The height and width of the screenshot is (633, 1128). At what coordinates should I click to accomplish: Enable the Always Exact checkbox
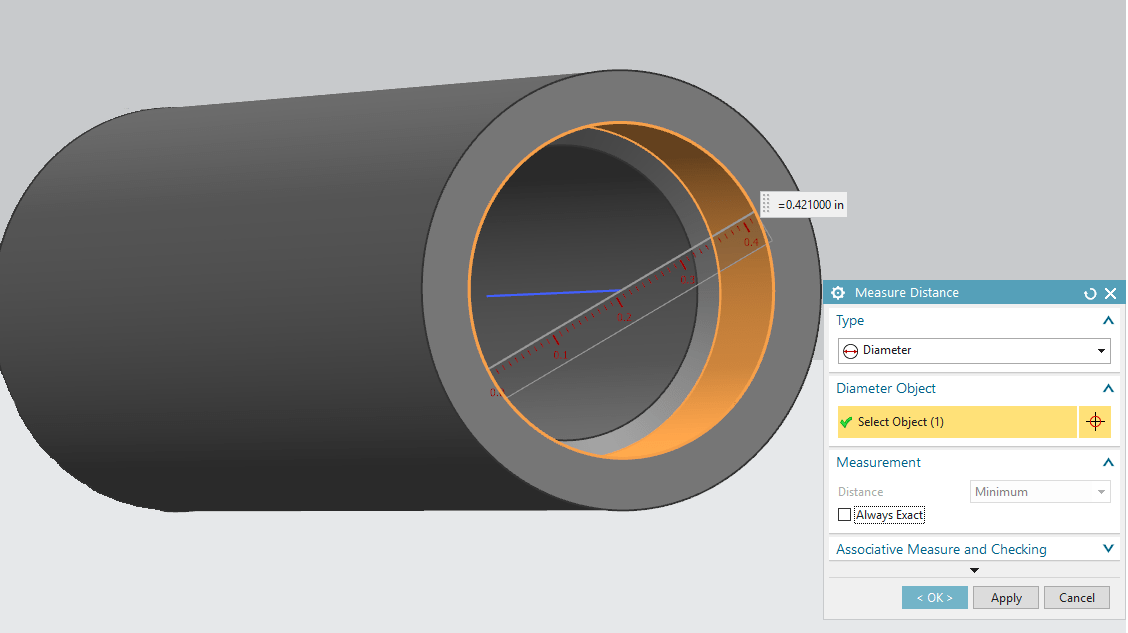click(844, 514)
